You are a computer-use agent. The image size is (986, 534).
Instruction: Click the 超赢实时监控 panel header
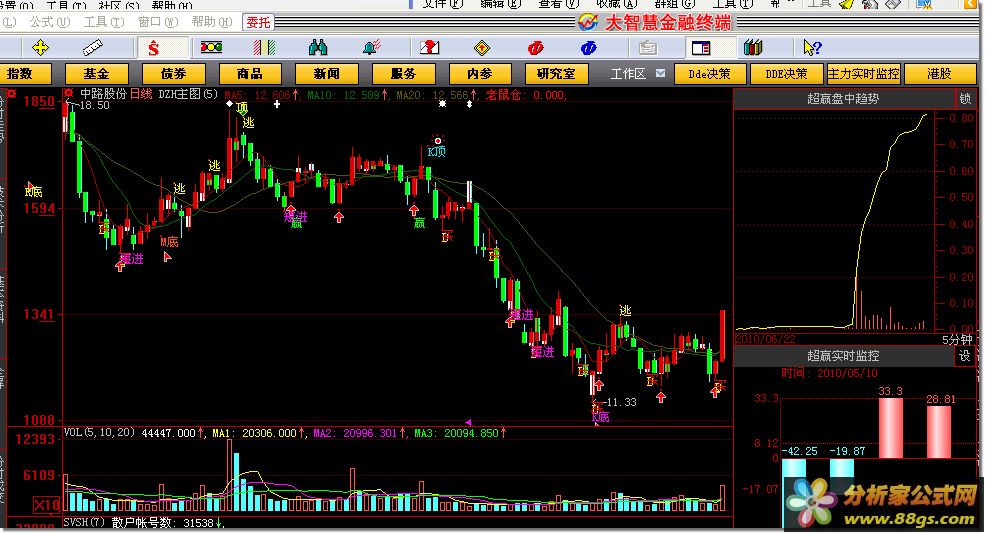click(843, 356)
